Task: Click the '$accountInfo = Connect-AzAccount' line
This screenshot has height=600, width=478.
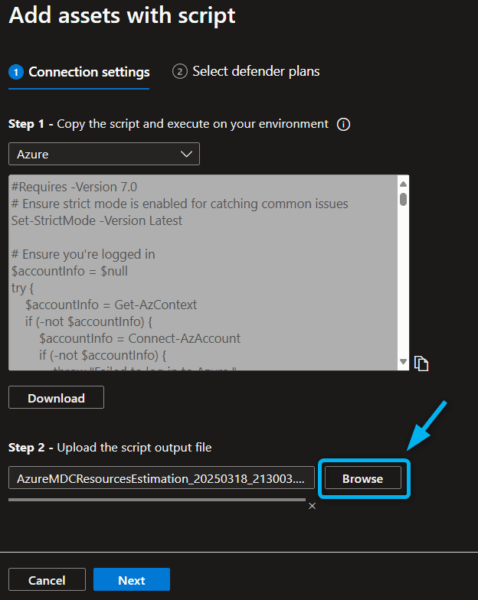Action: tap(140, 338)
